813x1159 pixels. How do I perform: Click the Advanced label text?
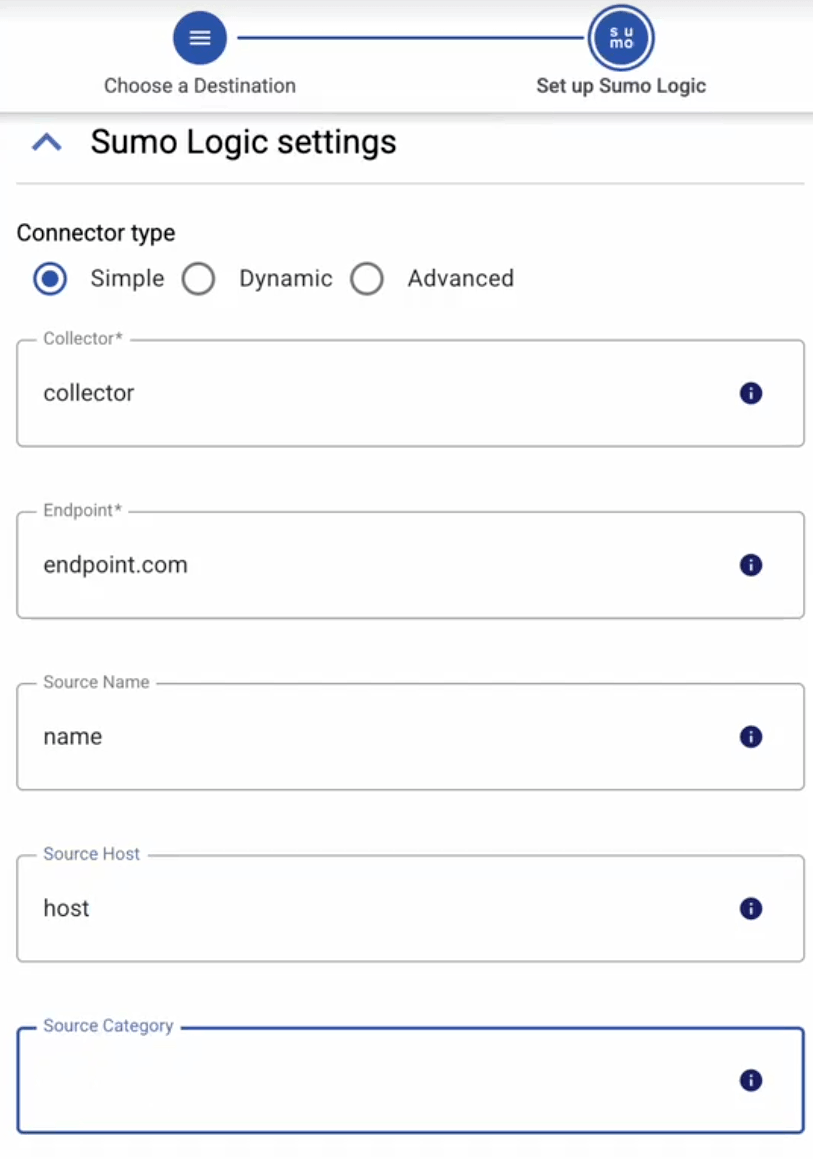click(x=460, y=279)
